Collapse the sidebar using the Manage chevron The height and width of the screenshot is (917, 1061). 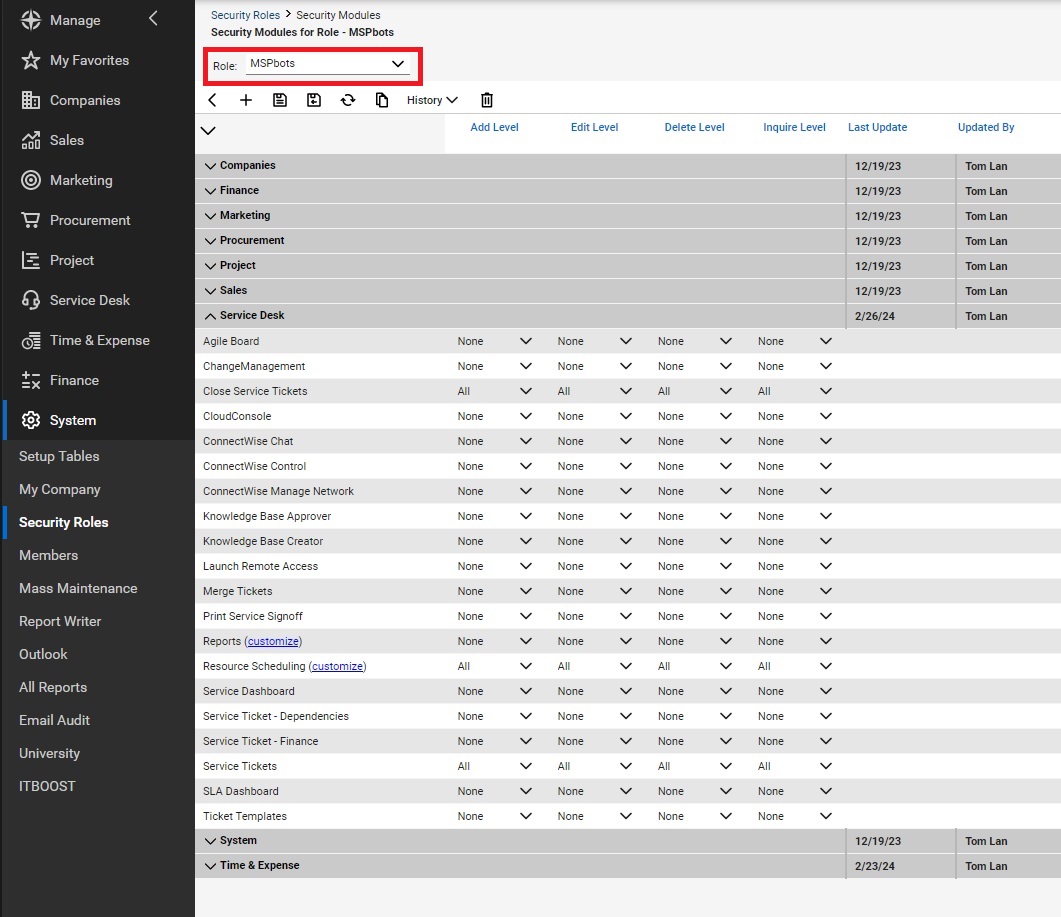pyautogui.click(x=152, y=18)
